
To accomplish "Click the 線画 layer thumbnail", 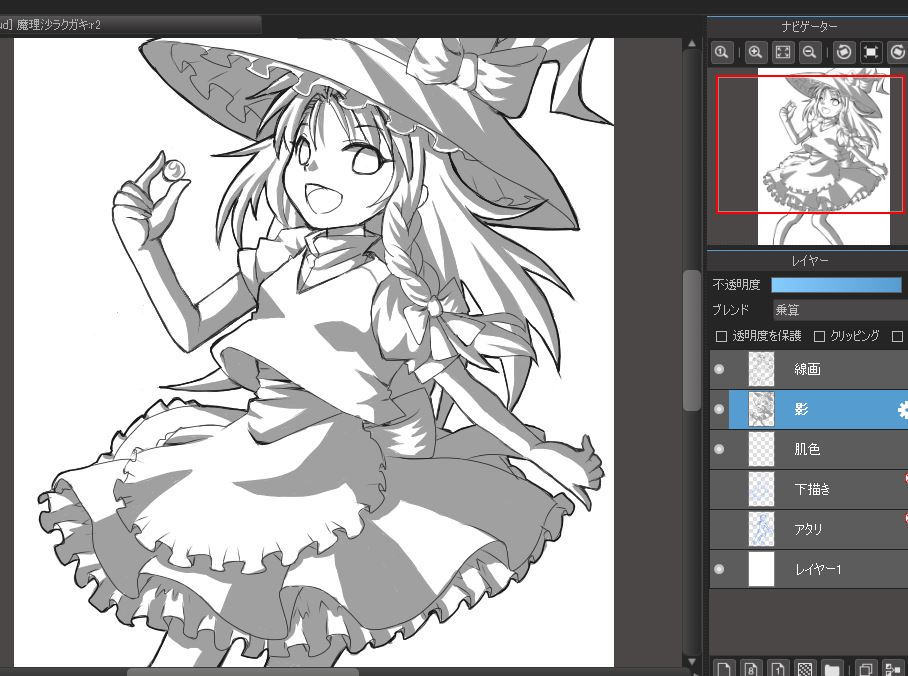I will point(761,369).
